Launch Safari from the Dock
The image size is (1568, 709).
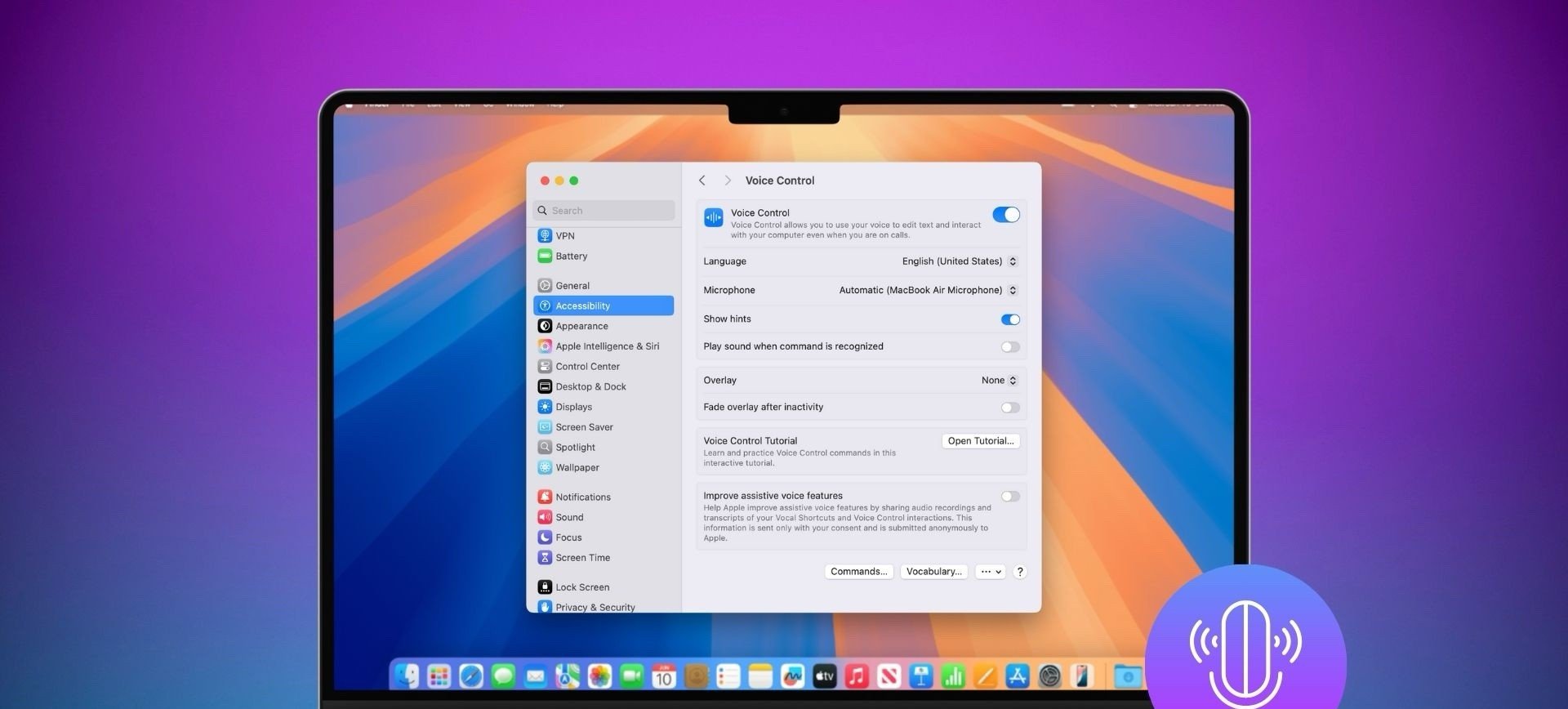[471, 676]
